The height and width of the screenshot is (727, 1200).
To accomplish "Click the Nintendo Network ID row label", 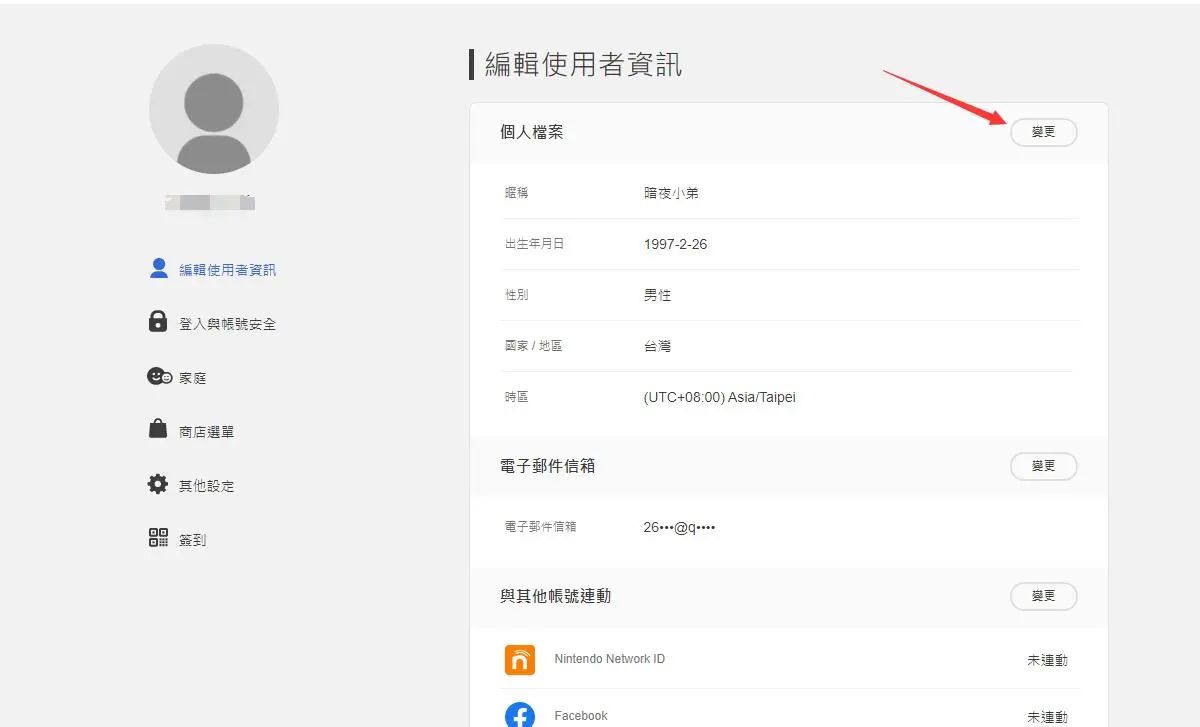I will coord(611,659).
